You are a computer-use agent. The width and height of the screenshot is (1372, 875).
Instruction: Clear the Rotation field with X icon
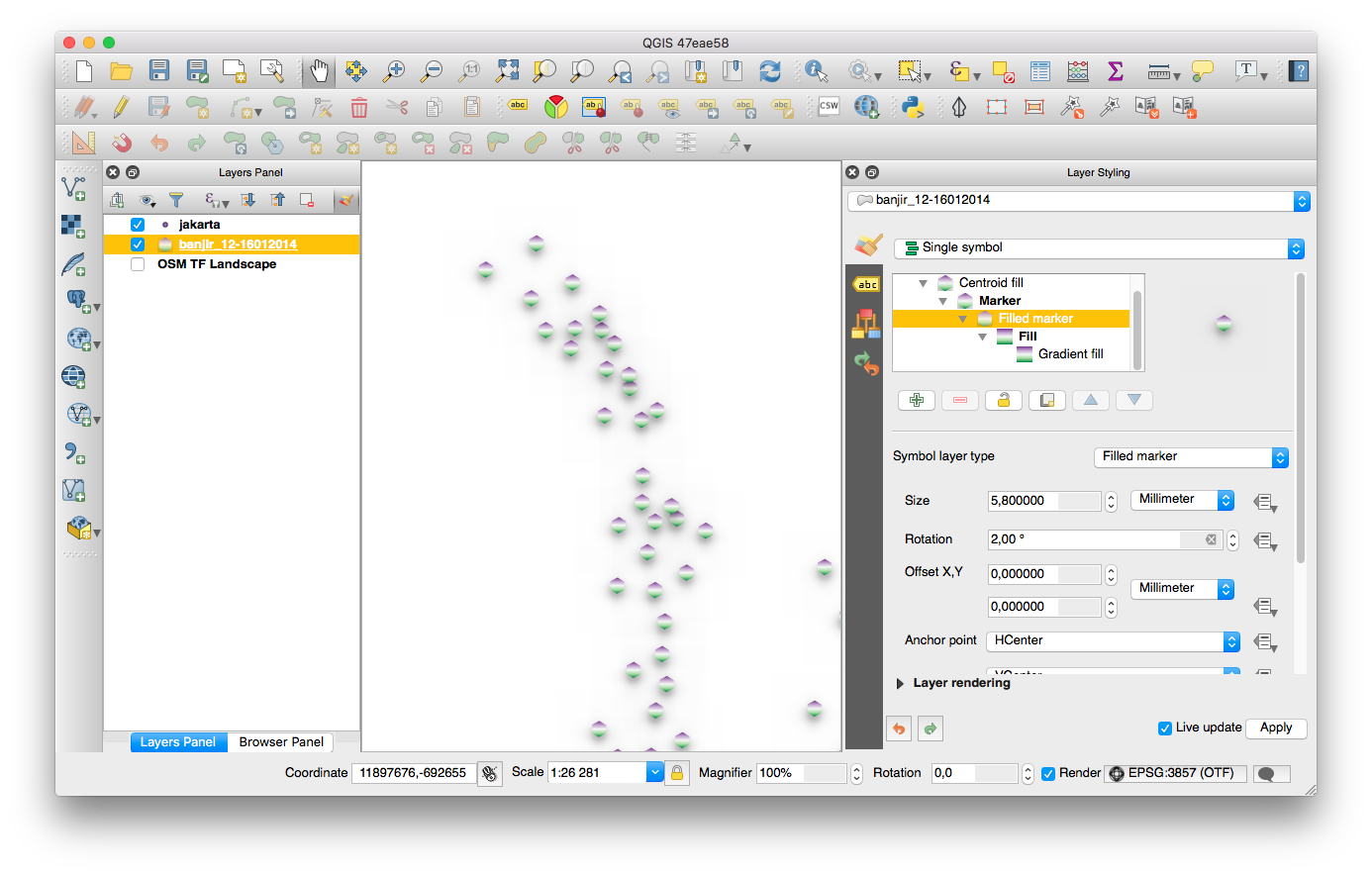coord(1211,539)
